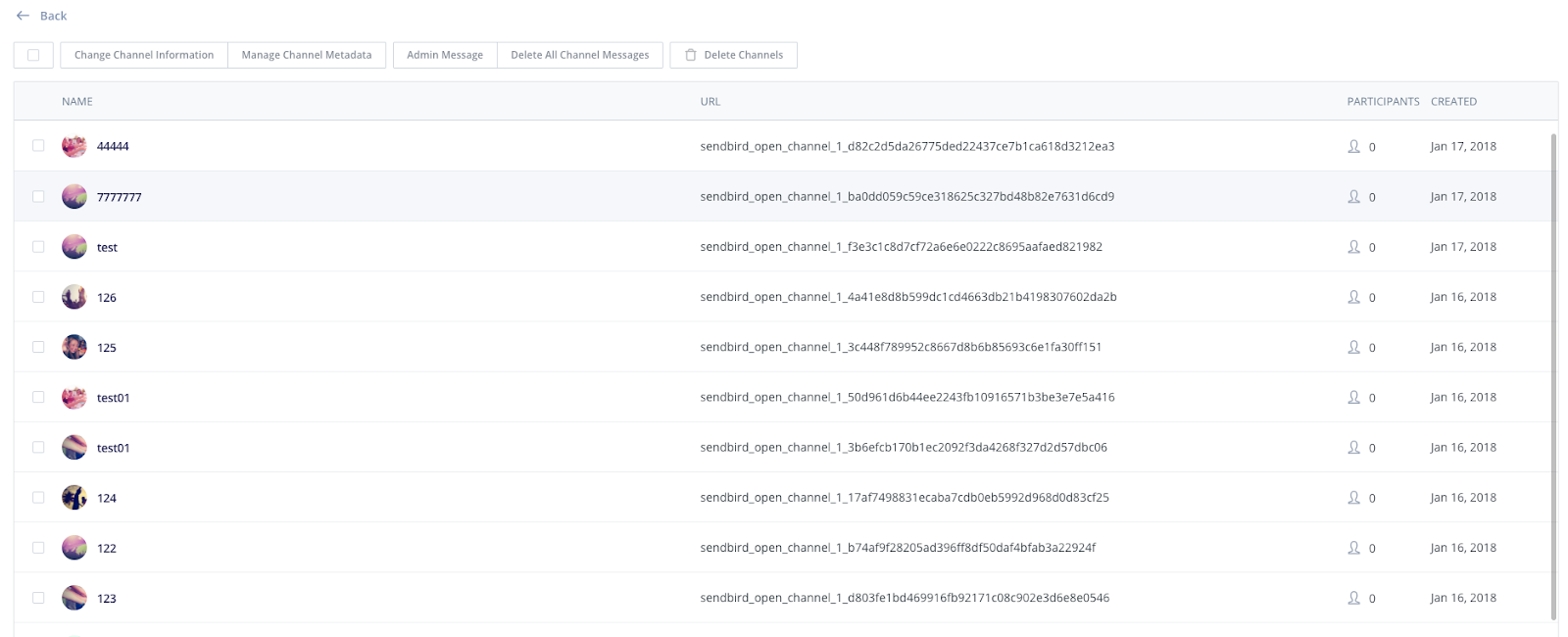Click the vertical scrollbar of the channel list
Screen dimensions: 1568x637
coord(1553,372)
